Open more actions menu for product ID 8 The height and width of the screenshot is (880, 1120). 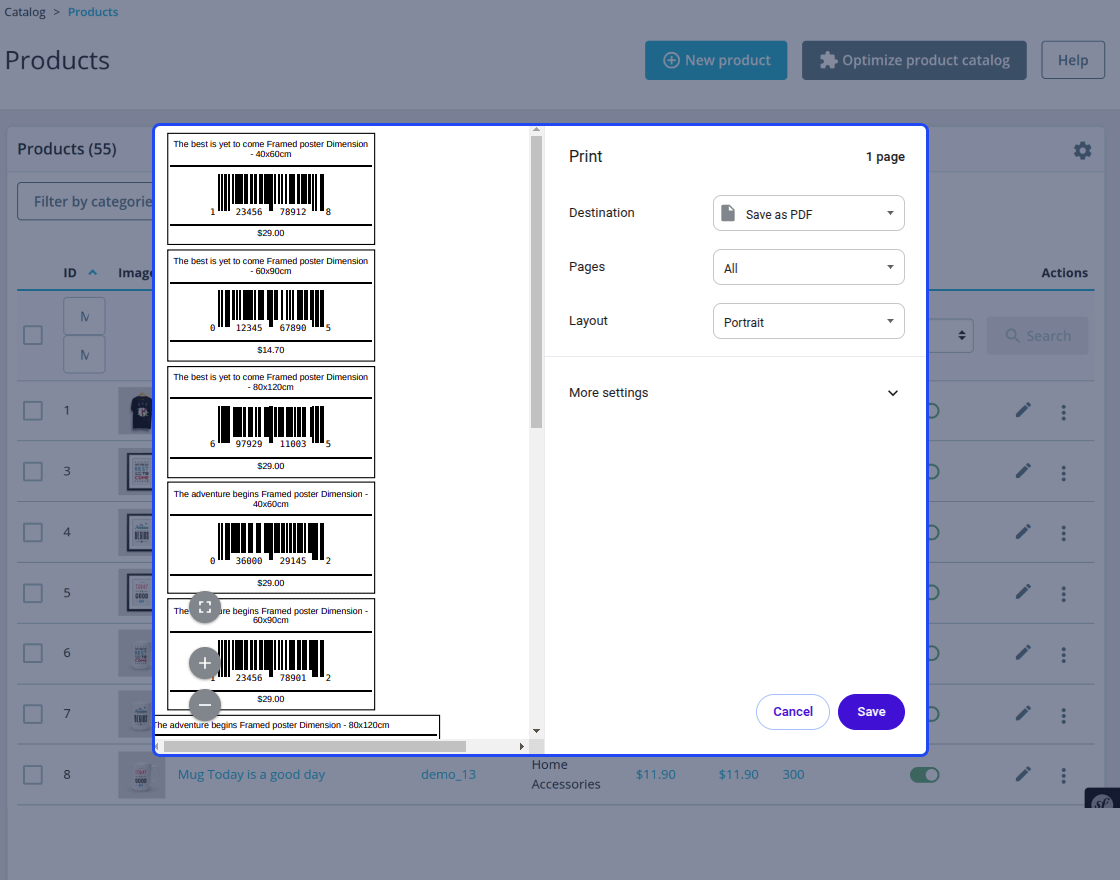click(x=1064, y=776)
